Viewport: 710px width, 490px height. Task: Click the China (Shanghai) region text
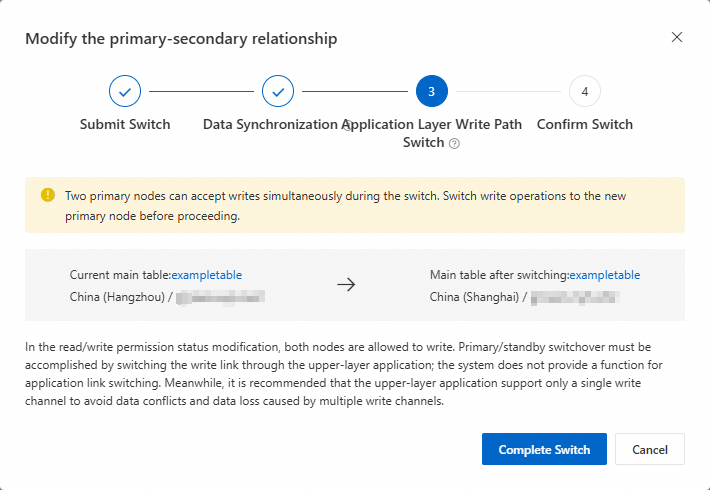[x=471, y=297]
